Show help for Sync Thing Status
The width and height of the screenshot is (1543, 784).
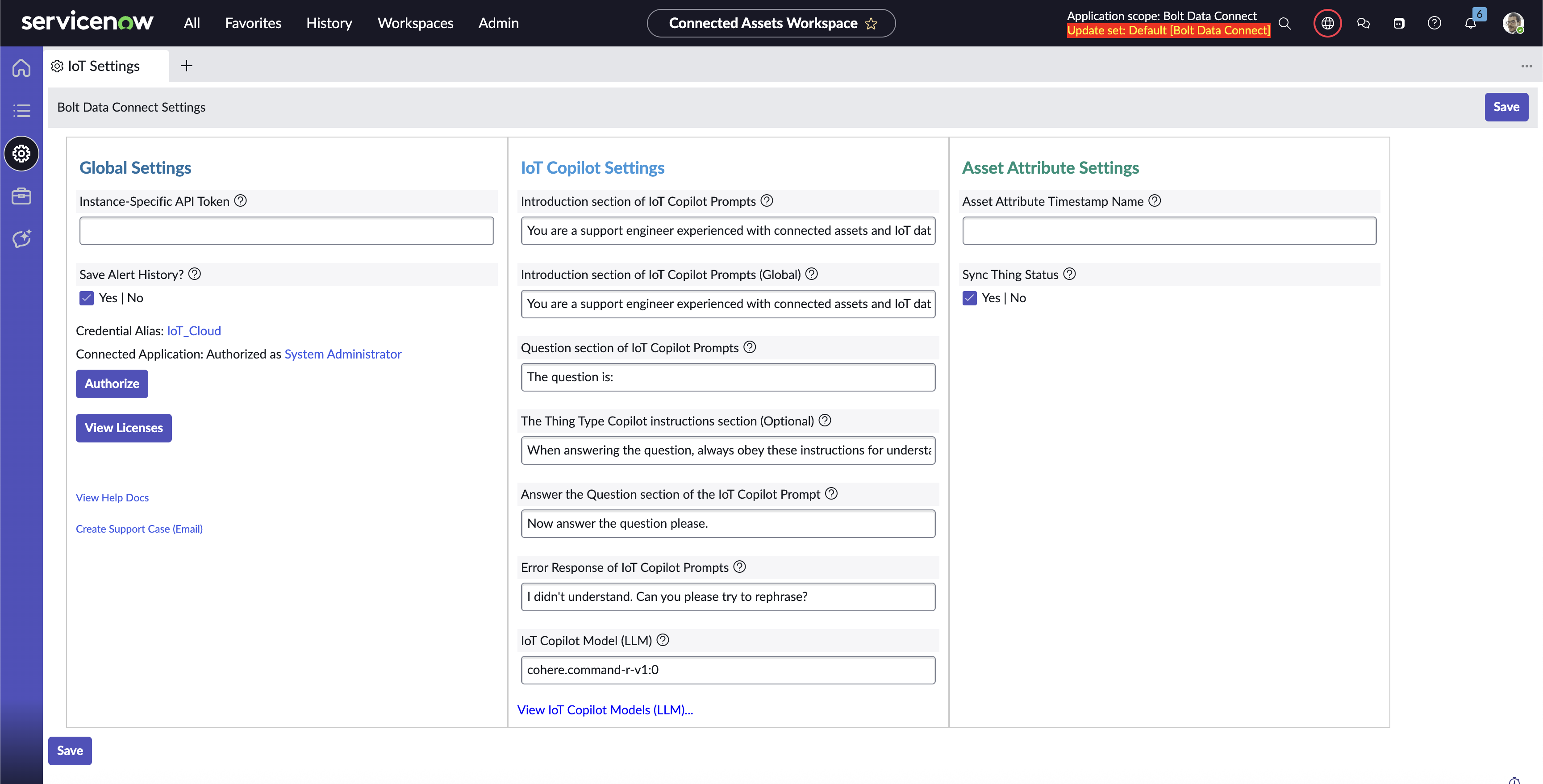coord(1070,274)
